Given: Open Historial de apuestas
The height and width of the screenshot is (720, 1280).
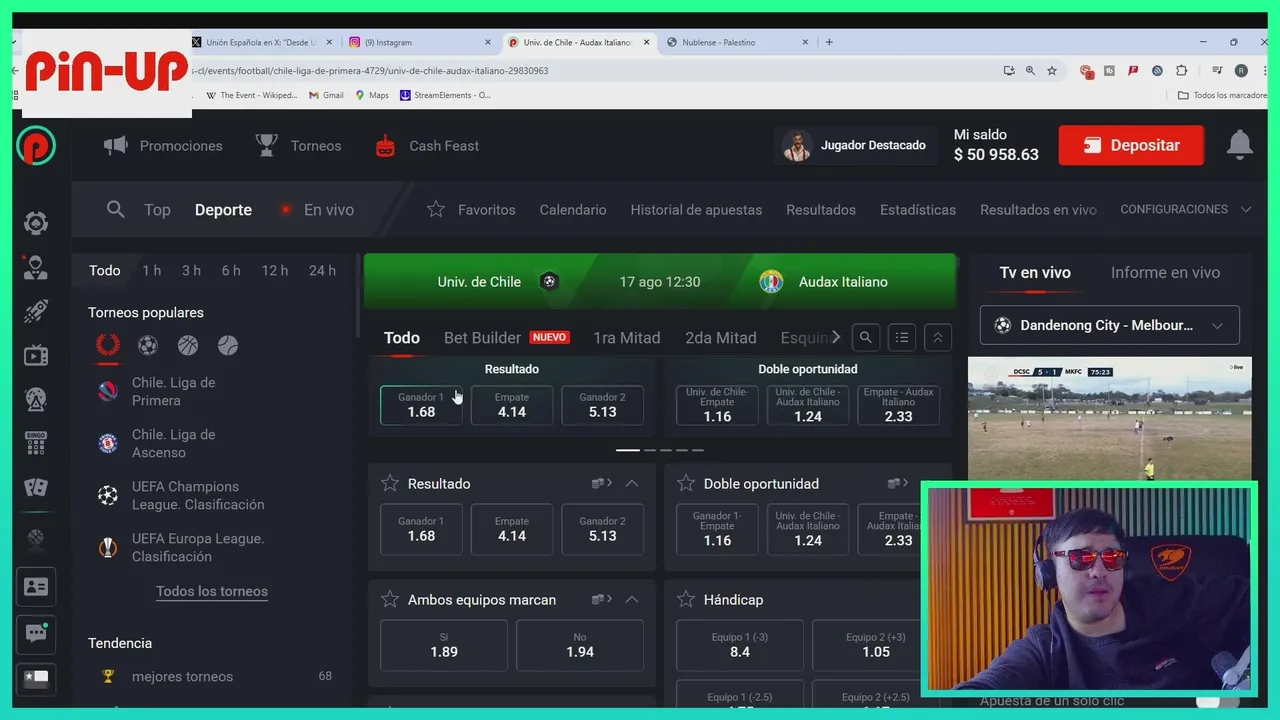Looking at the screenshot, I should 696,209.
